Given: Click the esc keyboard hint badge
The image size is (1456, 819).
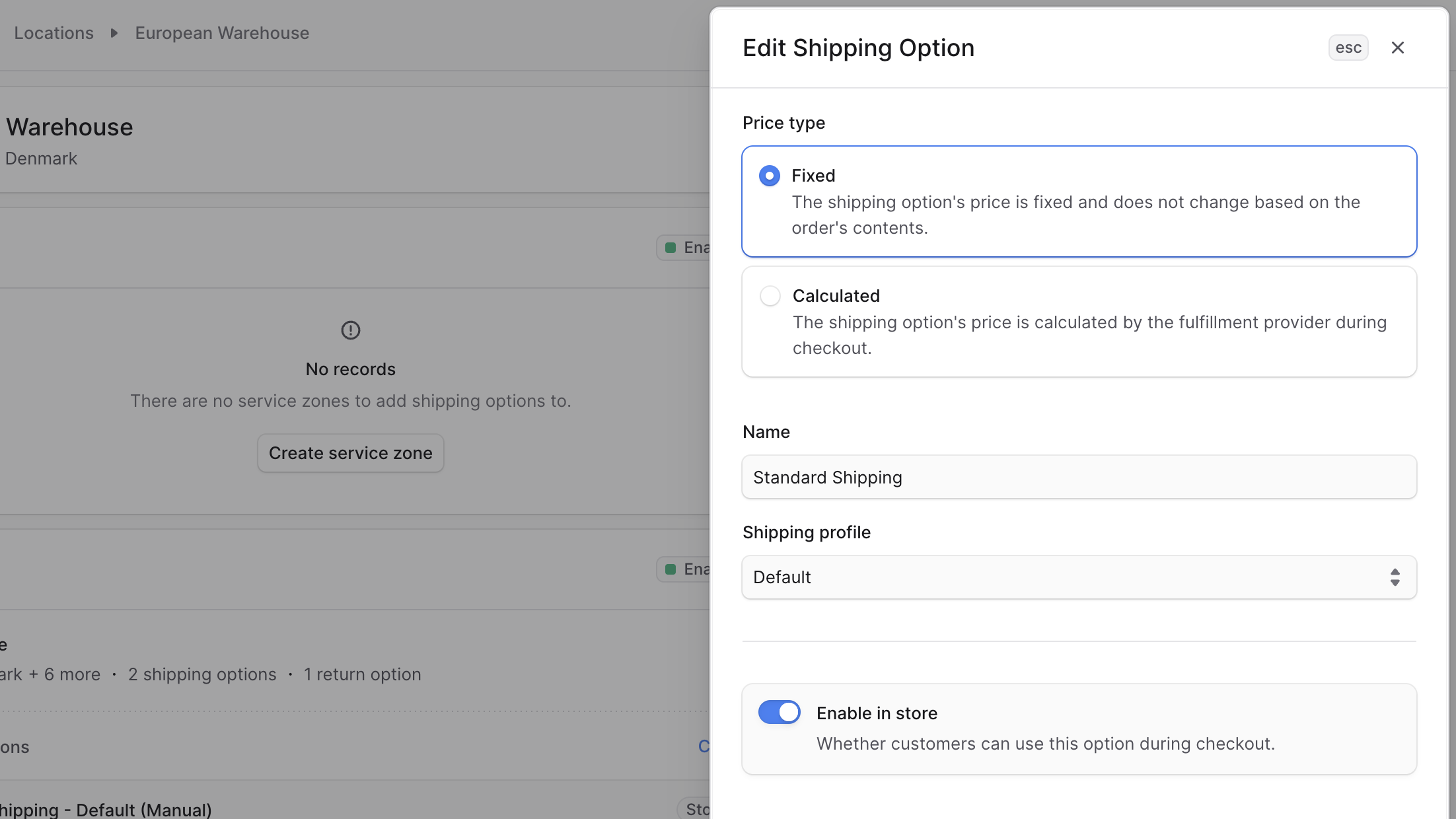Looking at the screenshot, I should click(1348, 48).
